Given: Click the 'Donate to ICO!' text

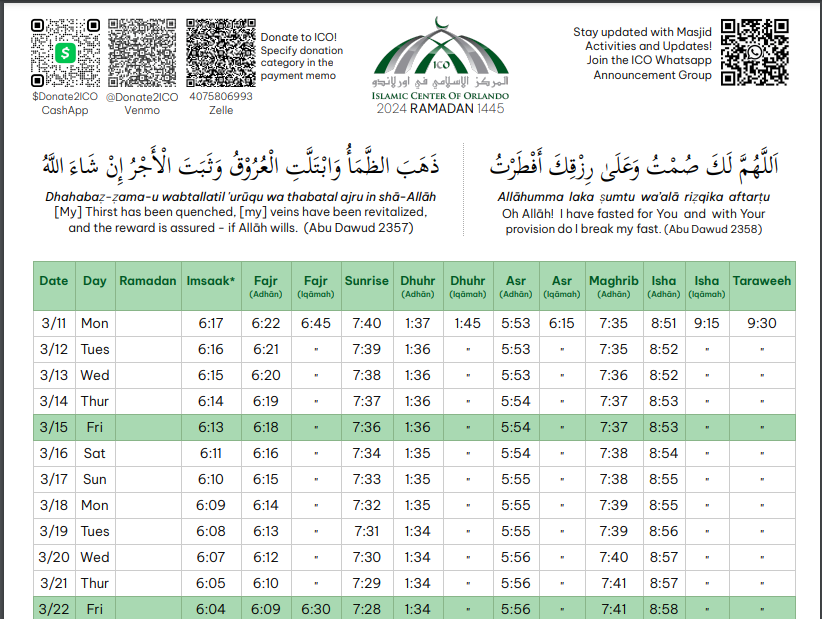Looking at the screenshot, I should 298,37.
